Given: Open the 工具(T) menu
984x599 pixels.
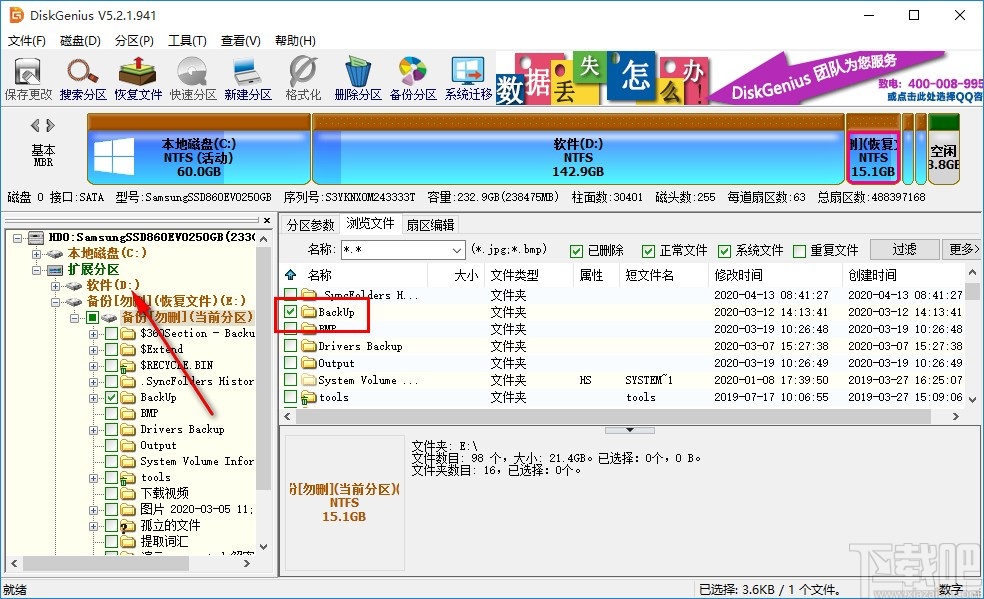Looking at the screenshot, I should [x=187, y=41].
